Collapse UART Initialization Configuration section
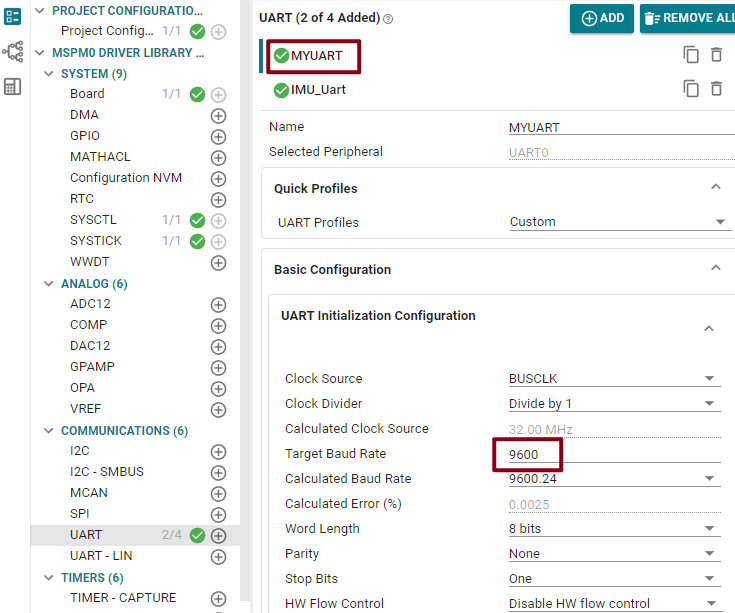Image resolution: width=735 pixels, height=613 pixels. (709, 329)
